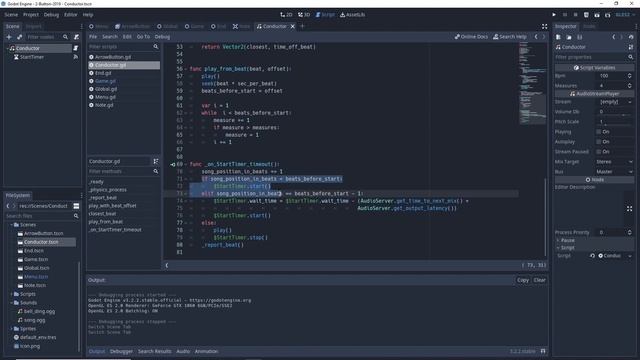
Task: Go to previous script history arrow
Action: 536,37
